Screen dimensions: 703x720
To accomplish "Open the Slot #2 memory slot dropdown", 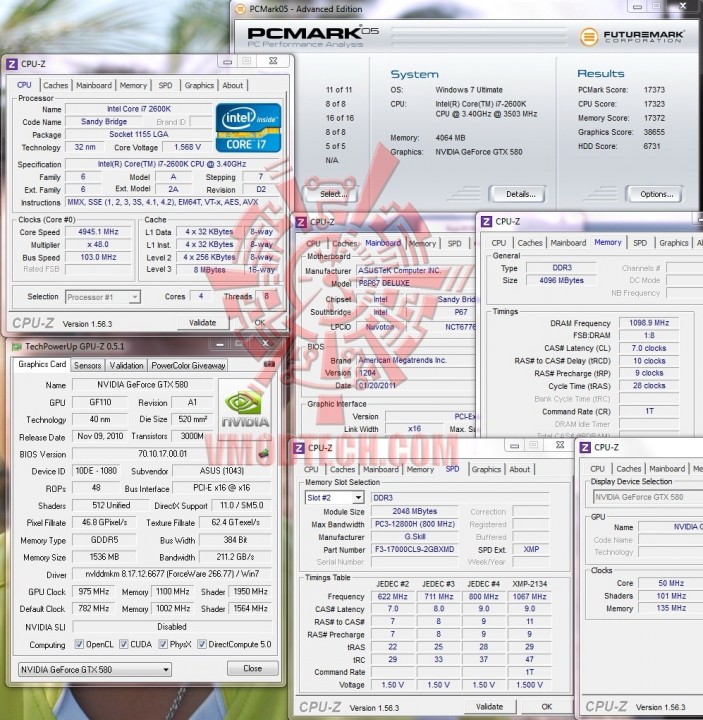I will [334, 497].
